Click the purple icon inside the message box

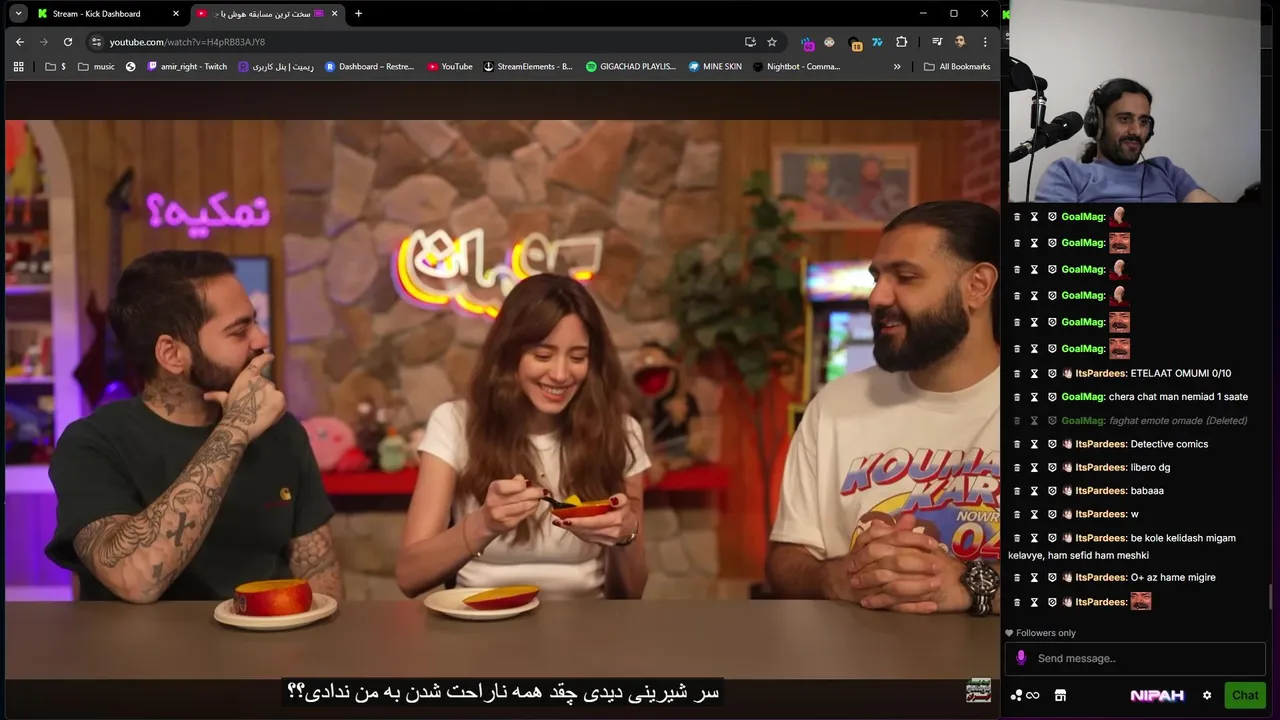click(1020, 658)
